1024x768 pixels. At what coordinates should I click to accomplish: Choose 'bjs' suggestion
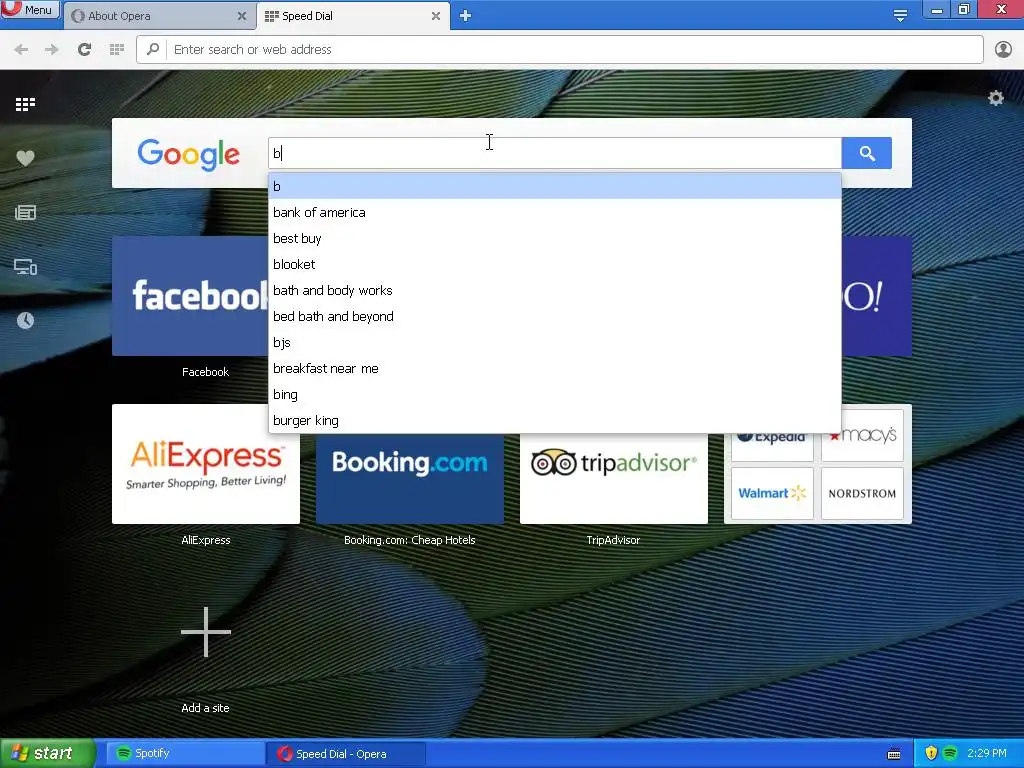click(x=554, y=343)
